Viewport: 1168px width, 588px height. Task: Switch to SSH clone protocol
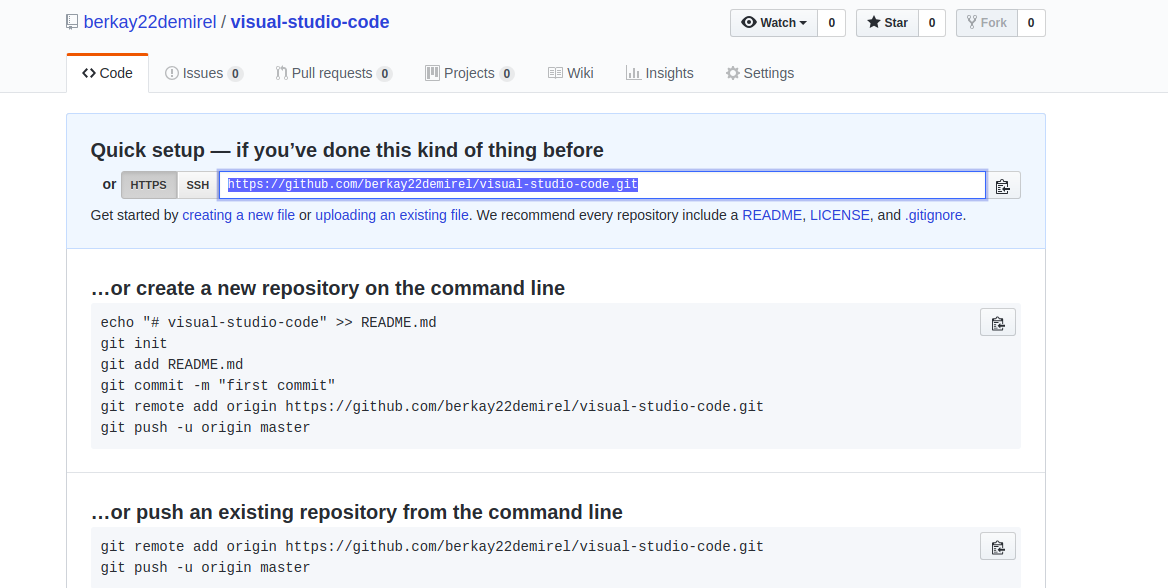(197, 185)
